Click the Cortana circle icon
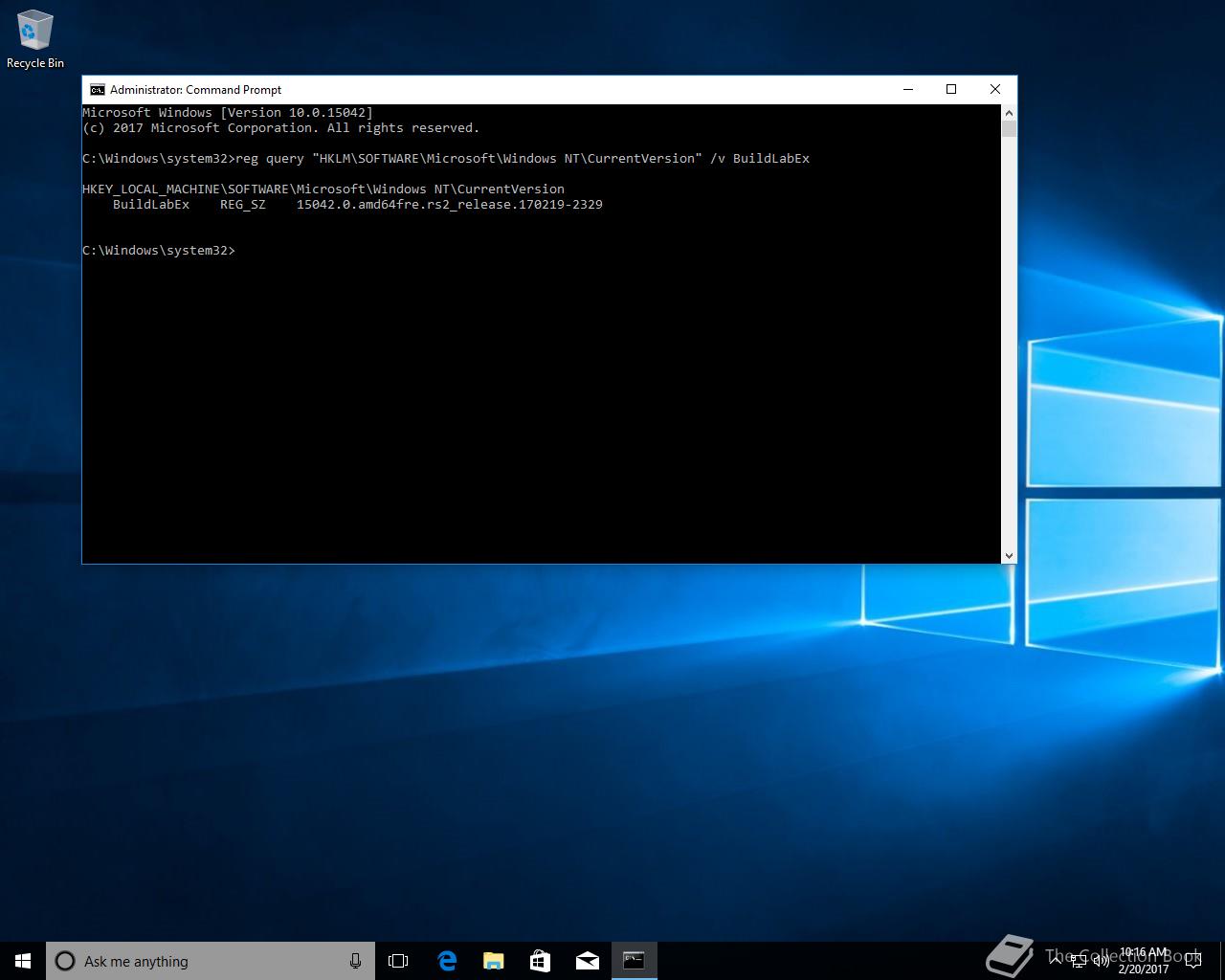 pyautogui.click(x=65, y=961)
